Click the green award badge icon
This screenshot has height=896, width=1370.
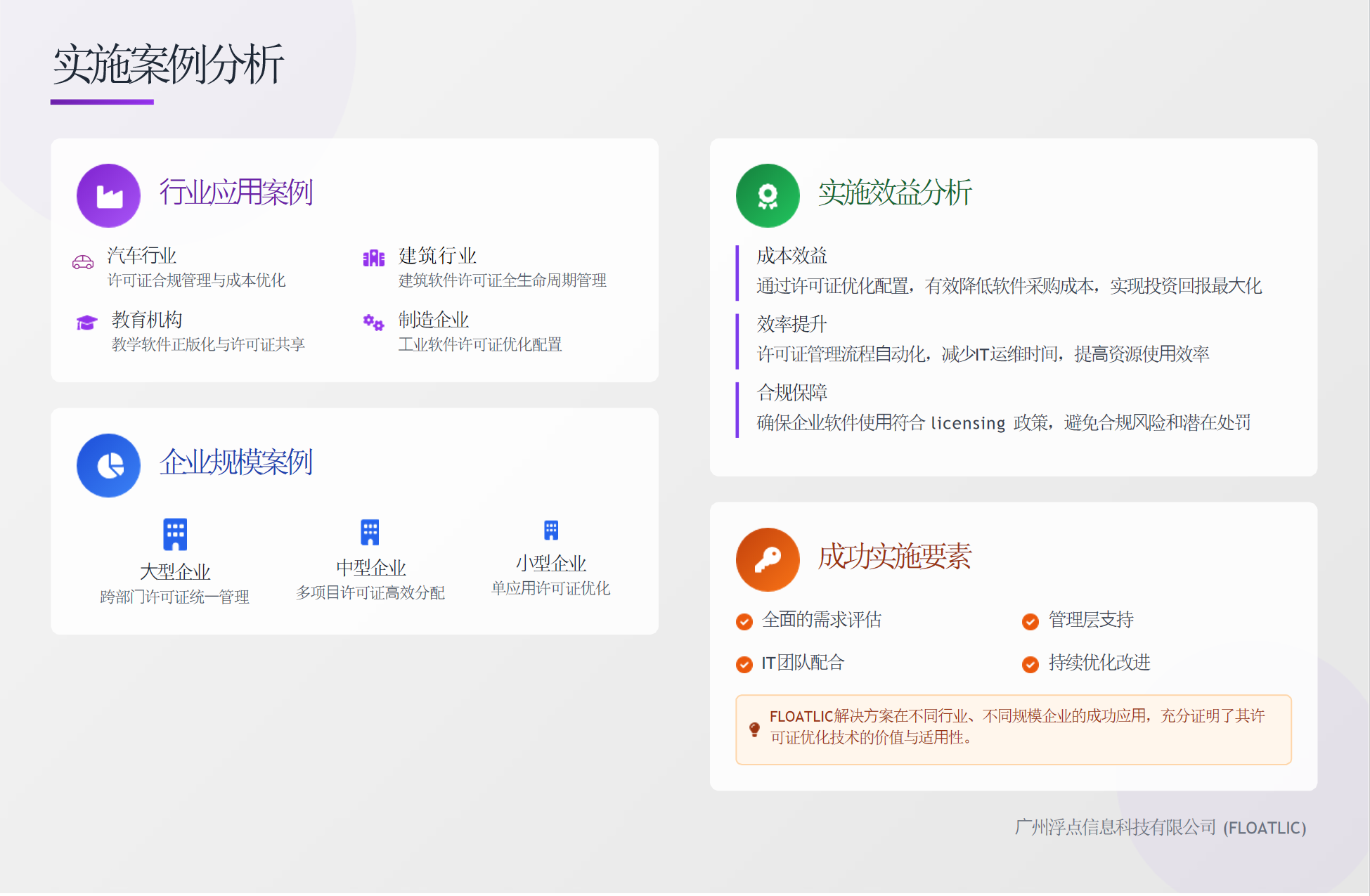coord(767,196)
